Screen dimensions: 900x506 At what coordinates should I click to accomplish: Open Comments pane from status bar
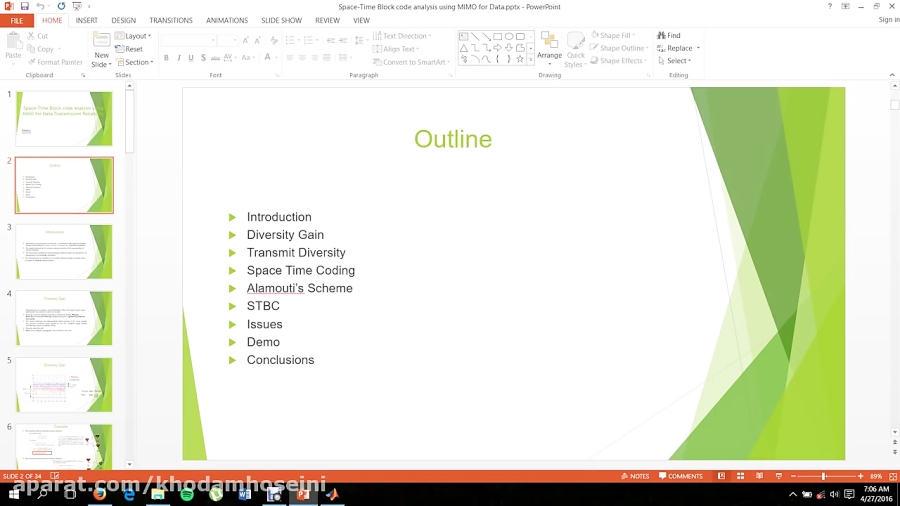pyautogui.click(x=680, y=476)
